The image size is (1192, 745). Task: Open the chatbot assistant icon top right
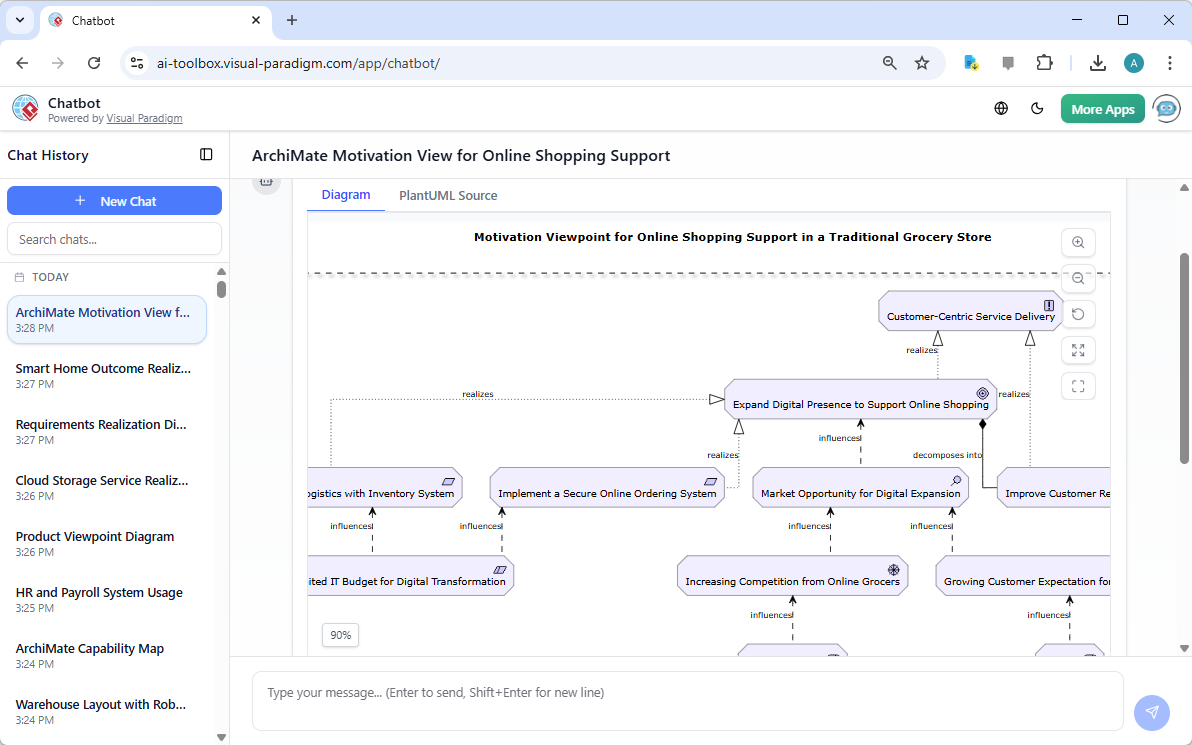tap(1166, 108)
